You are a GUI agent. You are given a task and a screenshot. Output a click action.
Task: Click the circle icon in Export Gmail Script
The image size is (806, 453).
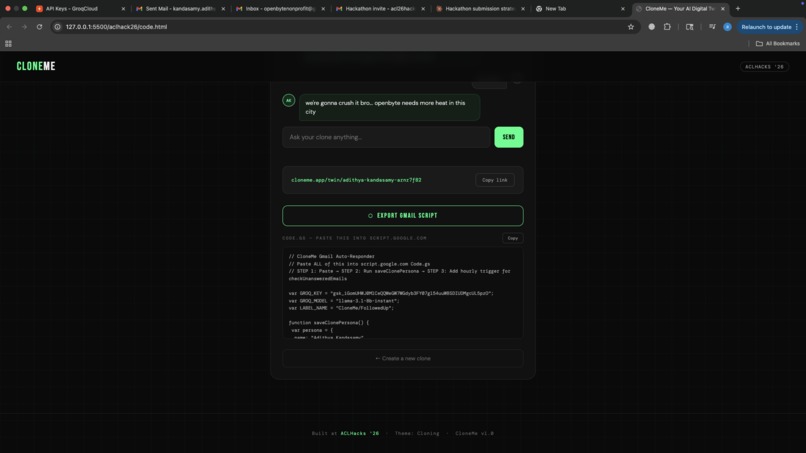tap(370, 216)
